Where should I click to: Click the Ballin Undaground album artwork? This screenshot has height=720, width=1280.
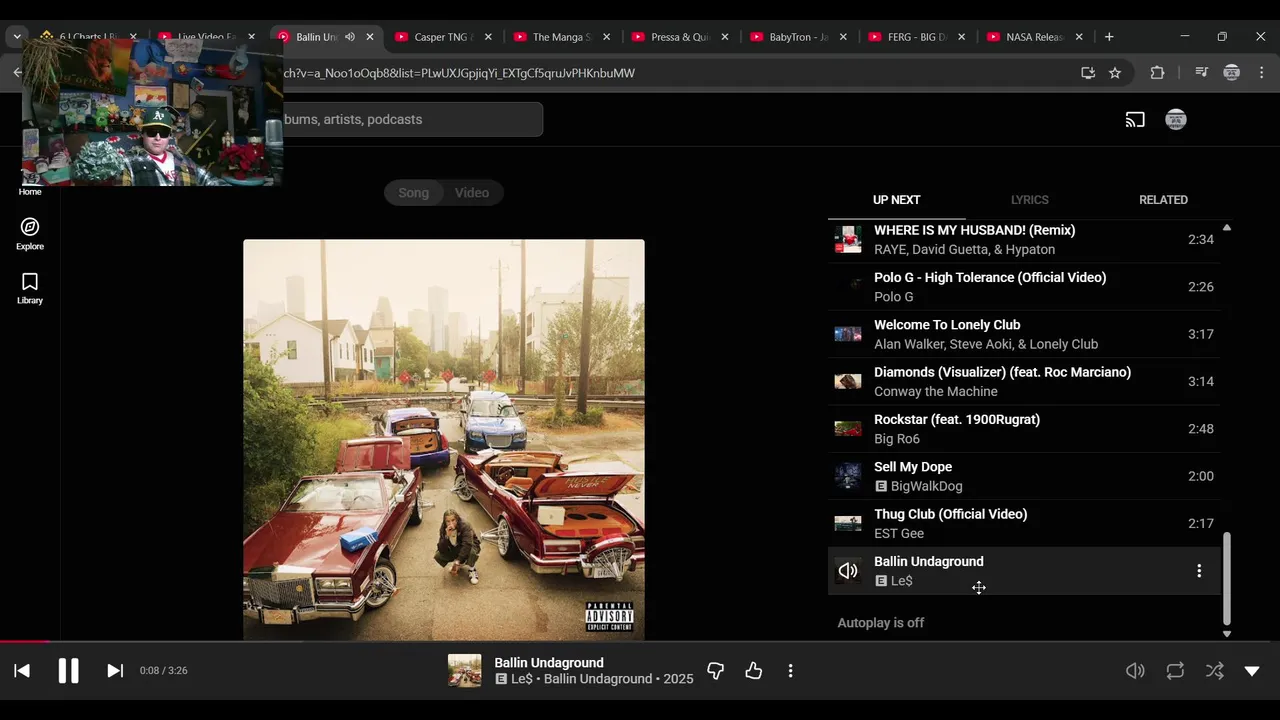click(444, 440)
